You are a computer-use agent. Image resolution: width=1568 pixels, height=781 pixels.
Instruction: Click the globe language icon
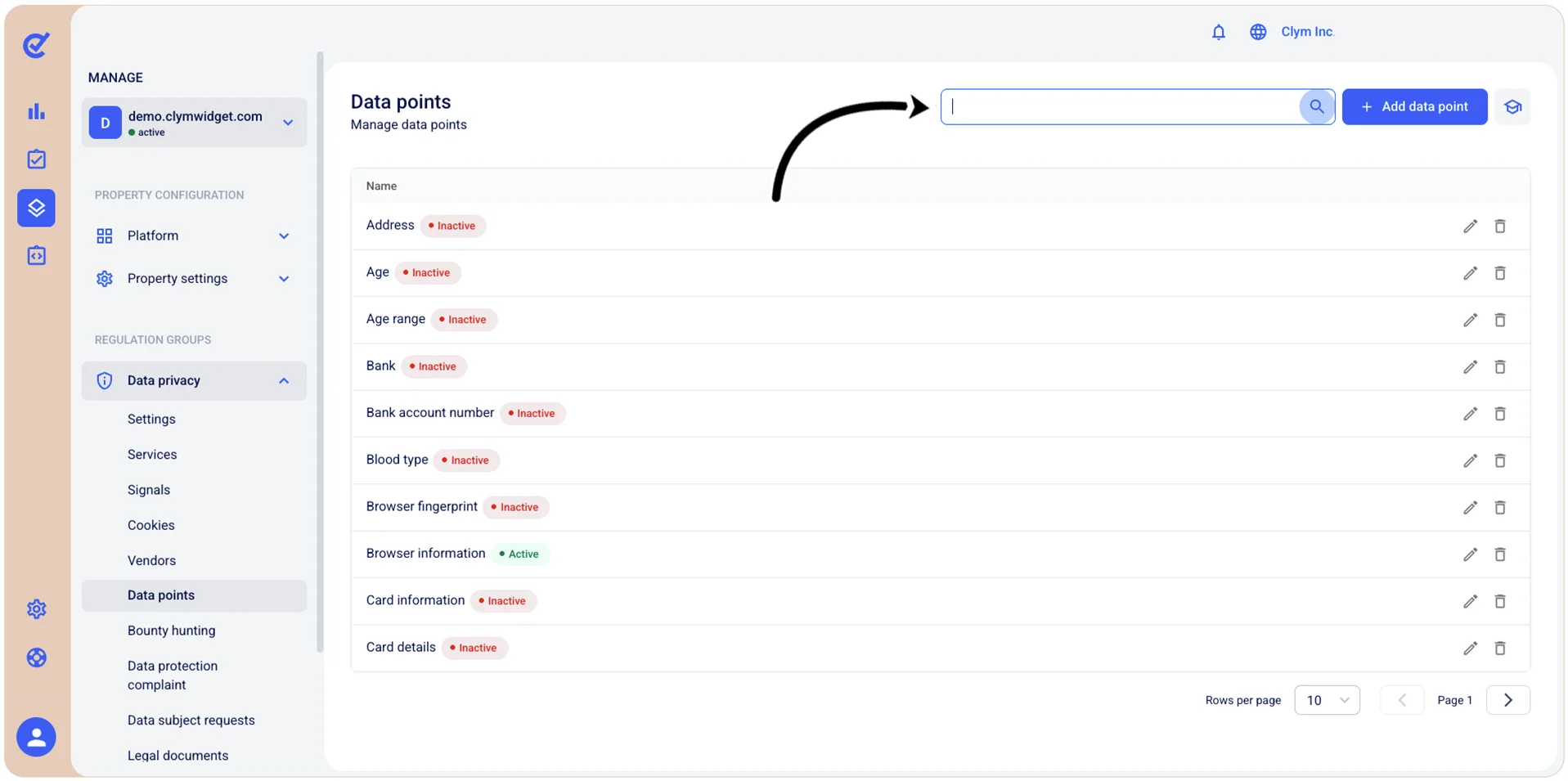pos(1258,32)
